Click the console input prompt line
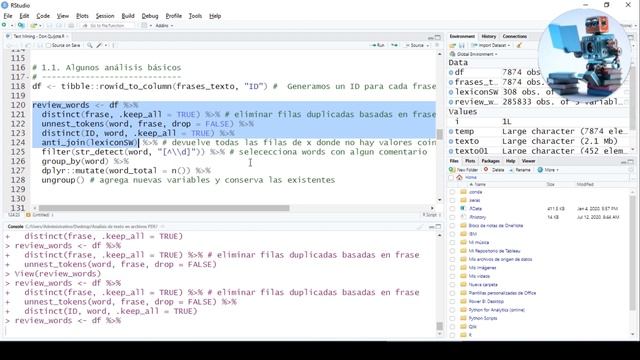640x360 pixels. coord(220,330)
